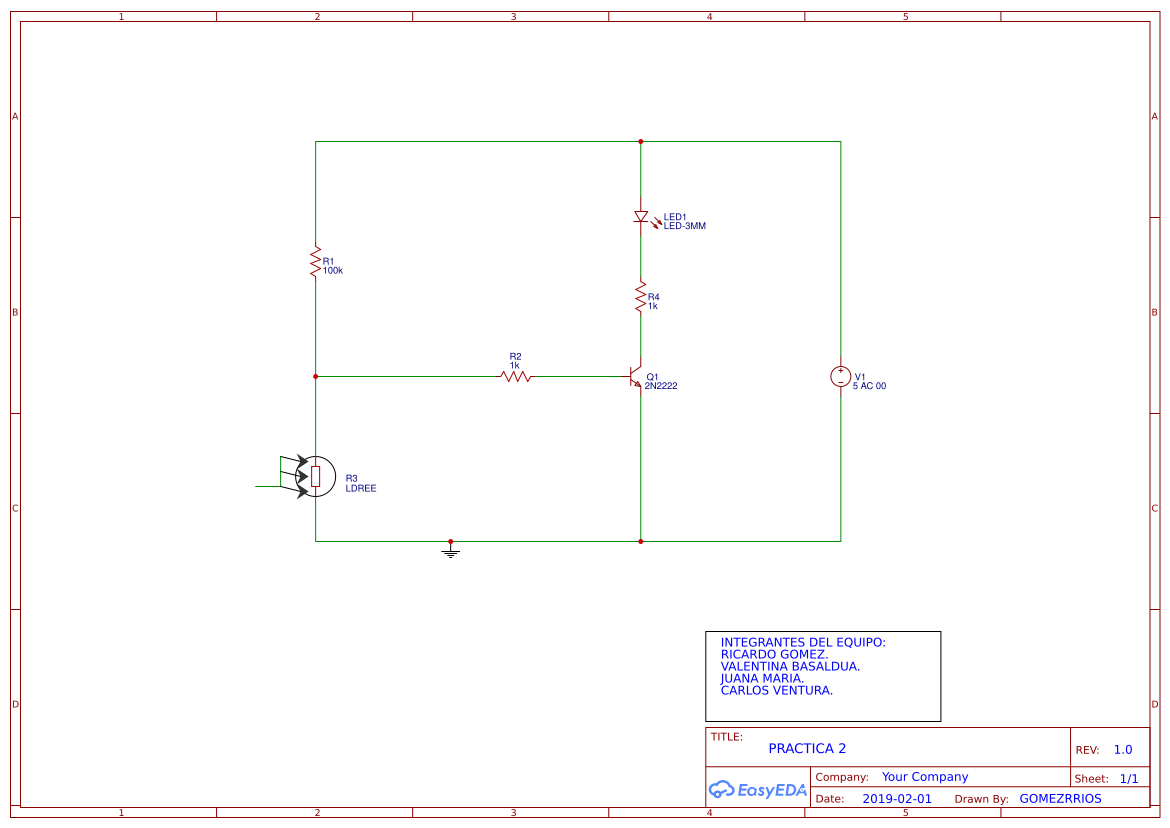The height and width of the screenshot is (828, 1170).
Task: Click the junction dot above LED1
Action: pyautogui.click(x=640, y=141)
